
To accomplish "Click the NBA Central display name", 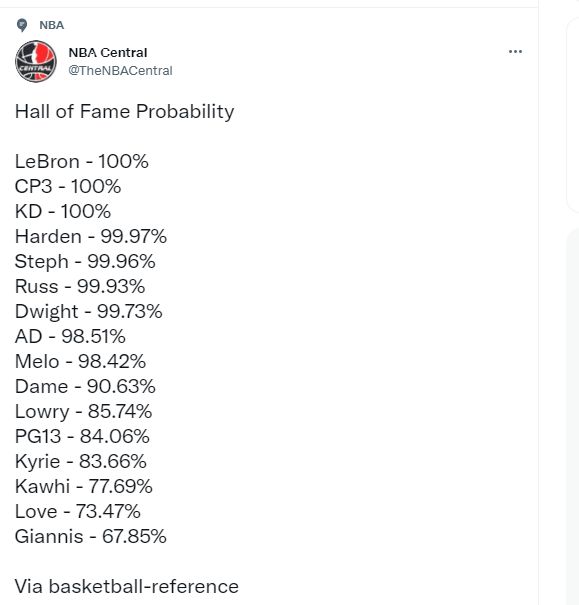I will (108, 52).
